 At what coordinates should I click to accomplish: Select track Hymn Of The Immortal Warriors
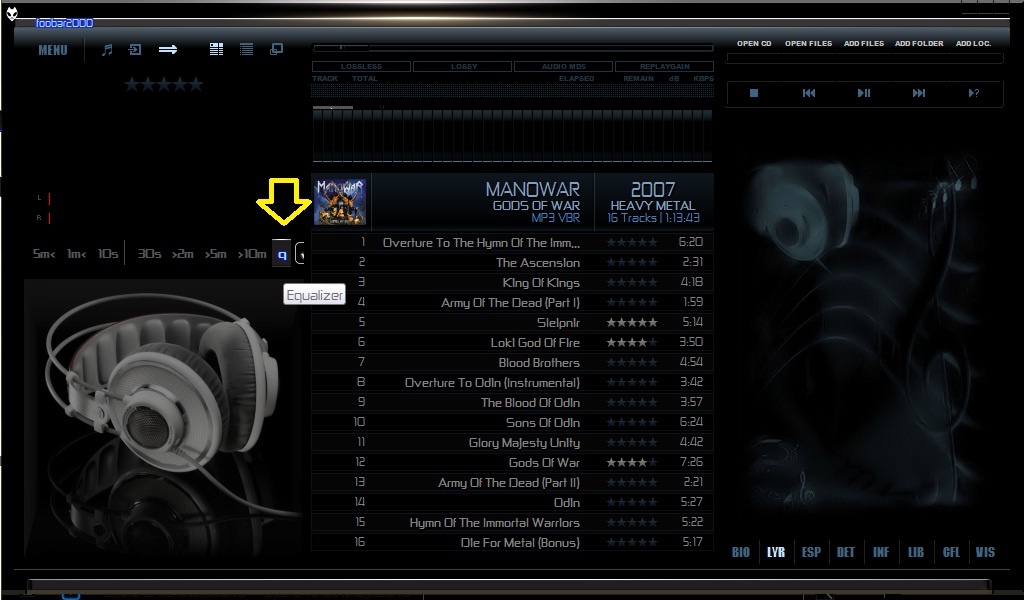513,522
